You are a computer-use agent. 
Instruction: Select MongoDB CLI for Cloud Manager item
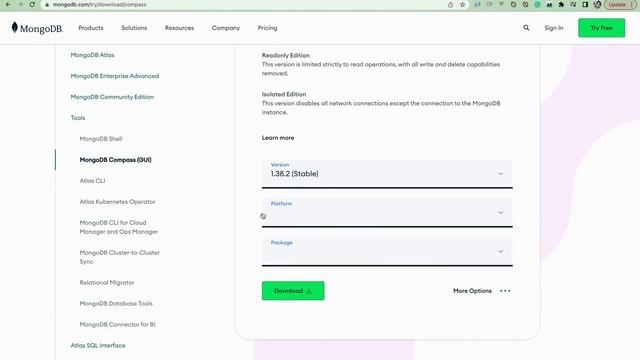(118, 227)
